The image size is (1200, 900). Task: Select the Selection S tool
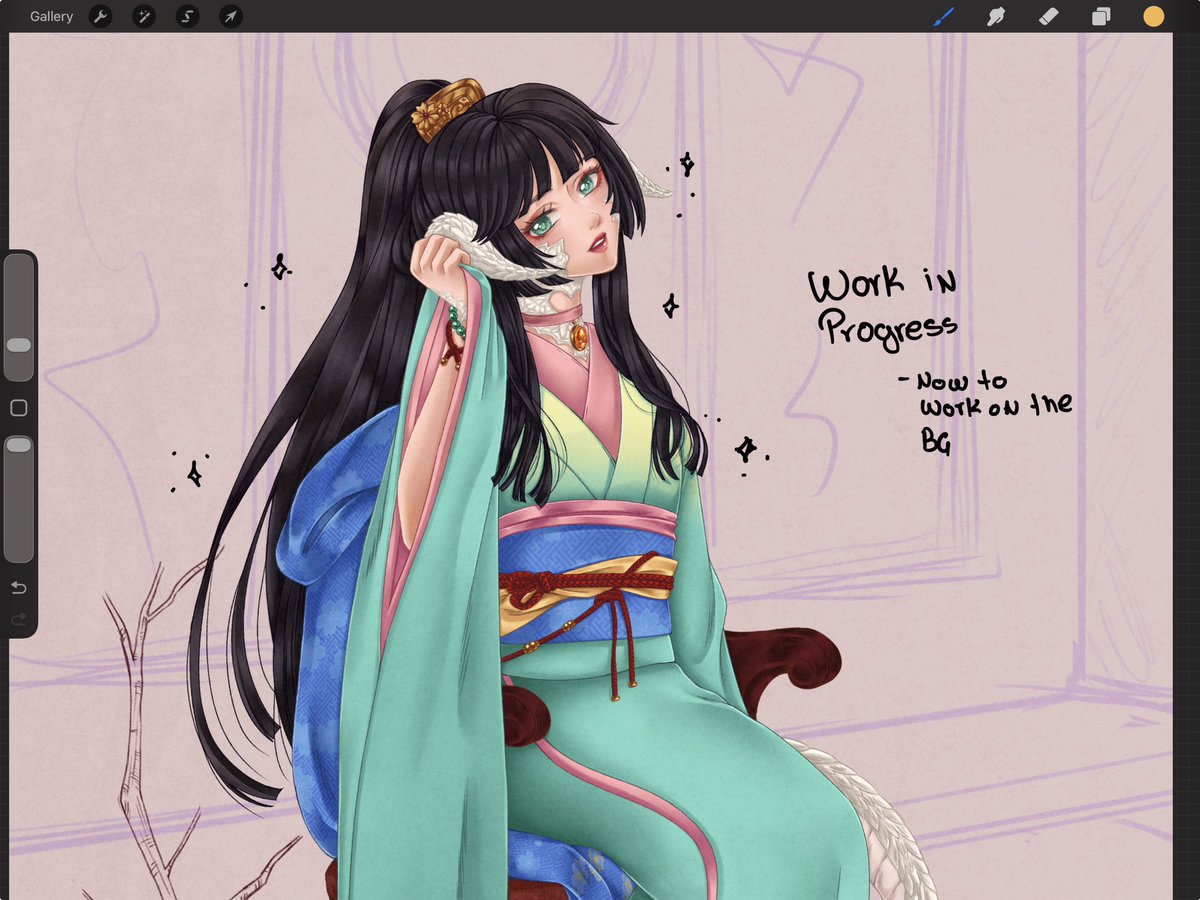click(187, 17)
